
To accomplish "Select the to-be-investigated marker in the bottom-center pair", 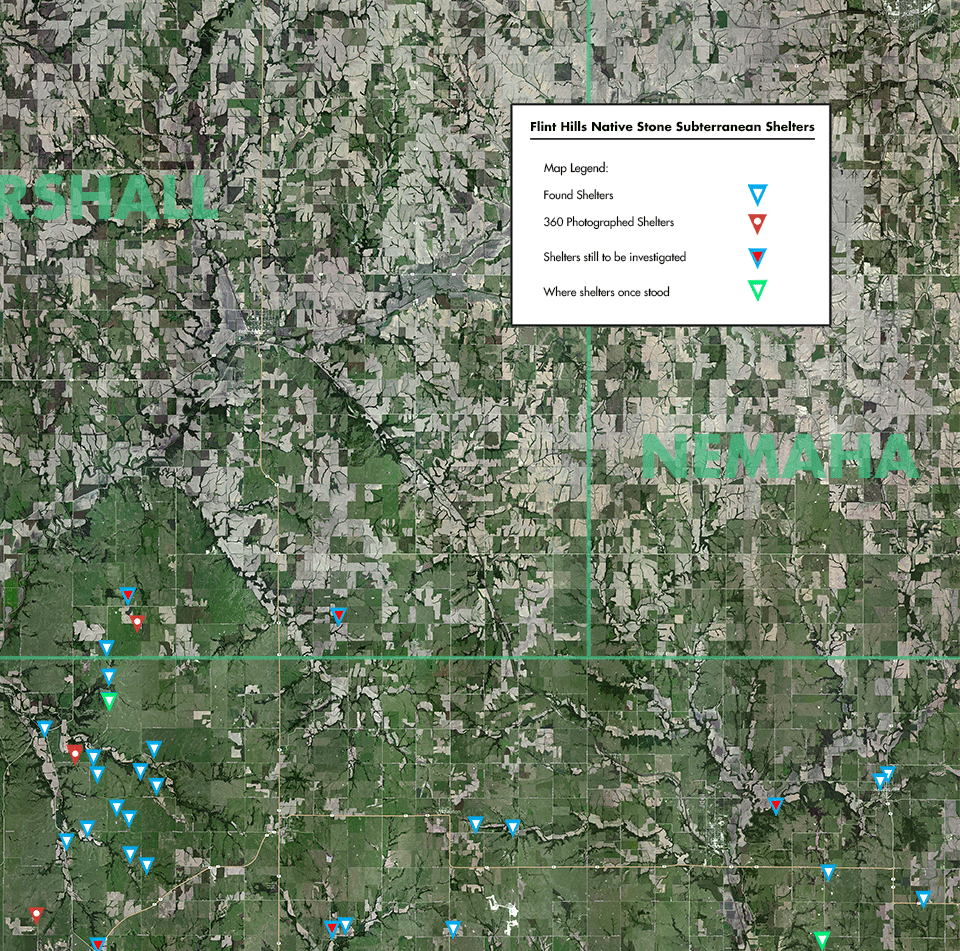I will click(331, 929).
